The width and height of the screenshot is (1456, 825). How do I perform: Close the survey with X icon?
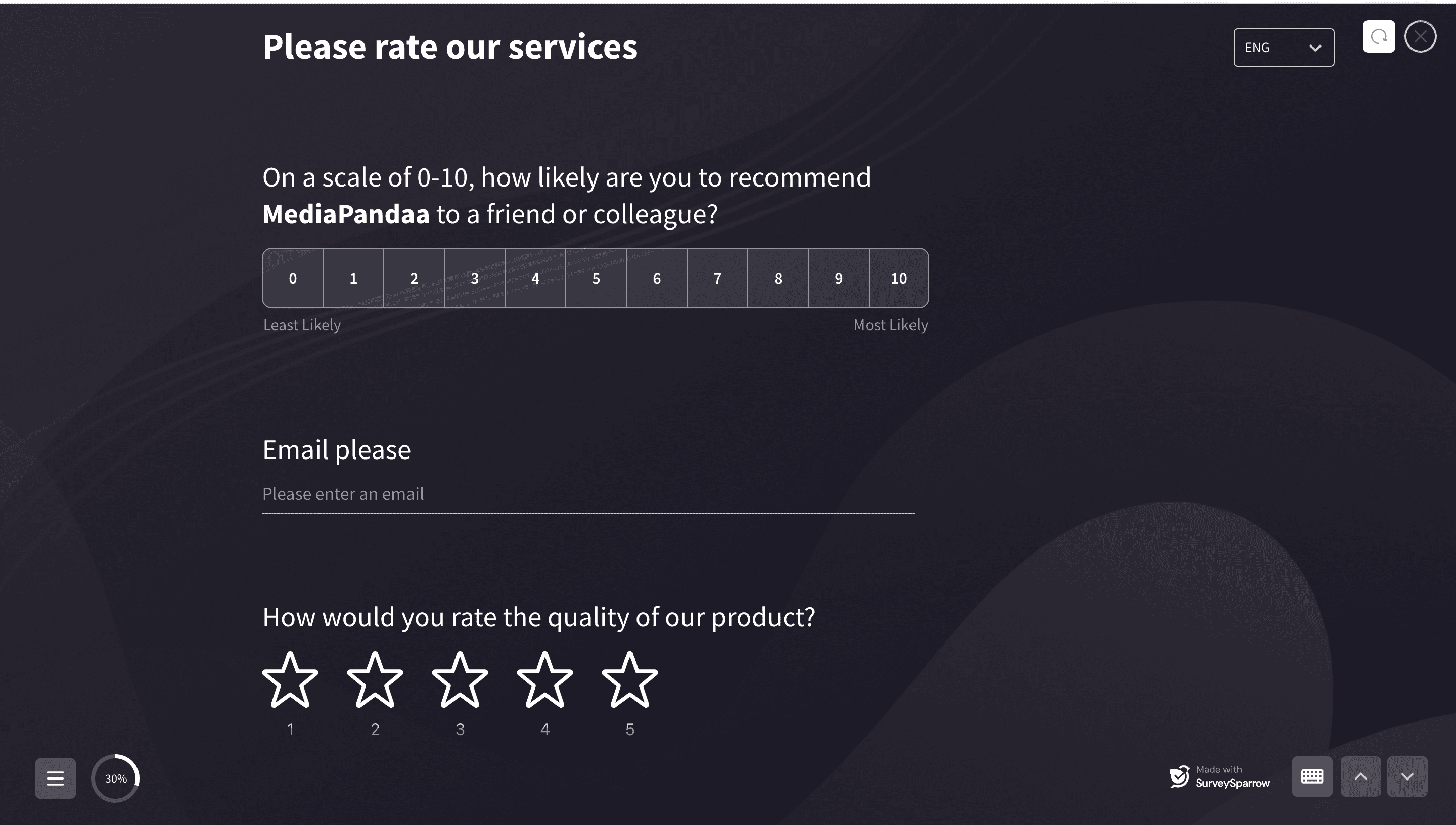point(1420,37)
